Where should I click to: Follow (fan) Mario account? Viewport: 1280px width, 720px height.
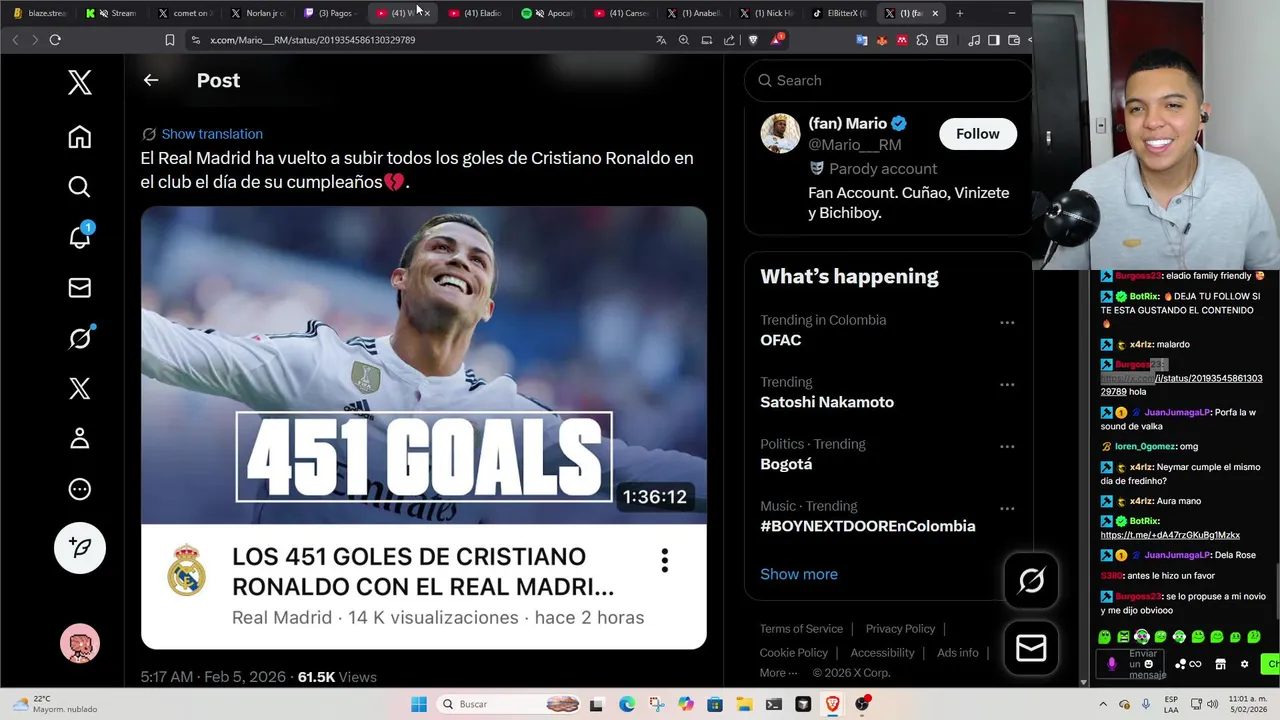tap(977, 134)
